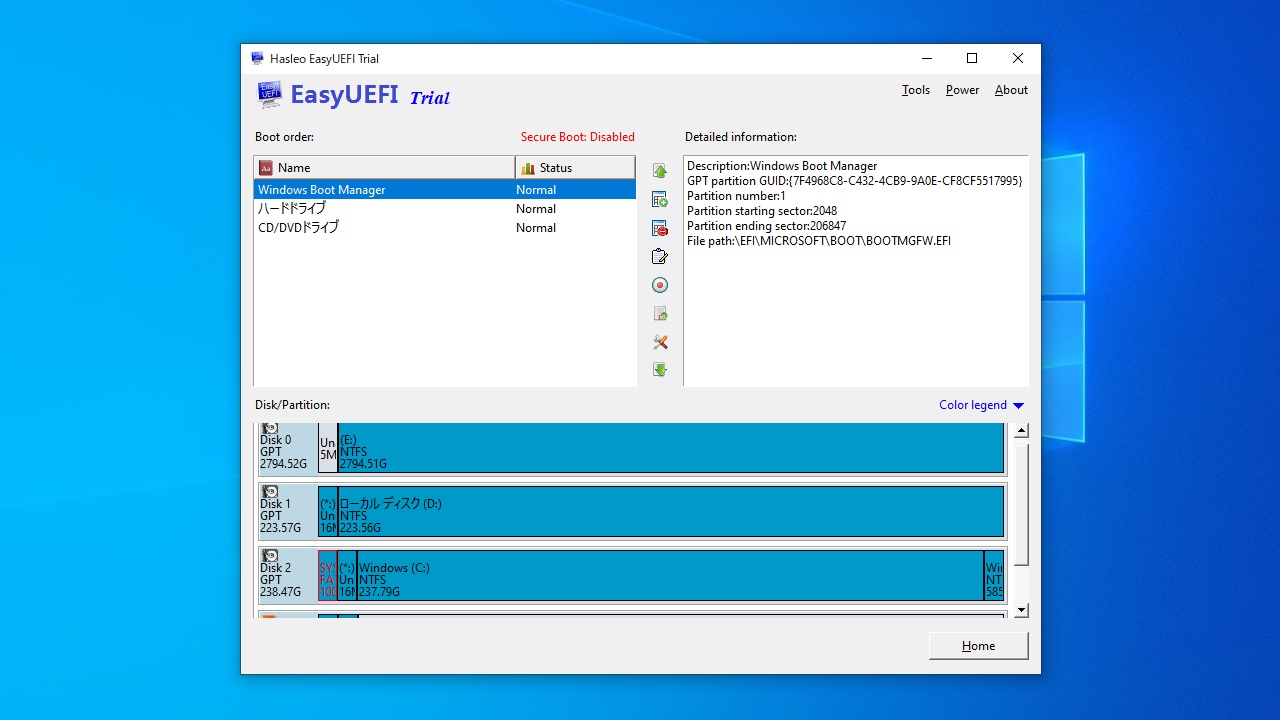Click the red circle one-time boot icon
The width and height of the screenshot is (1280, 720).
tap(659, 285)
